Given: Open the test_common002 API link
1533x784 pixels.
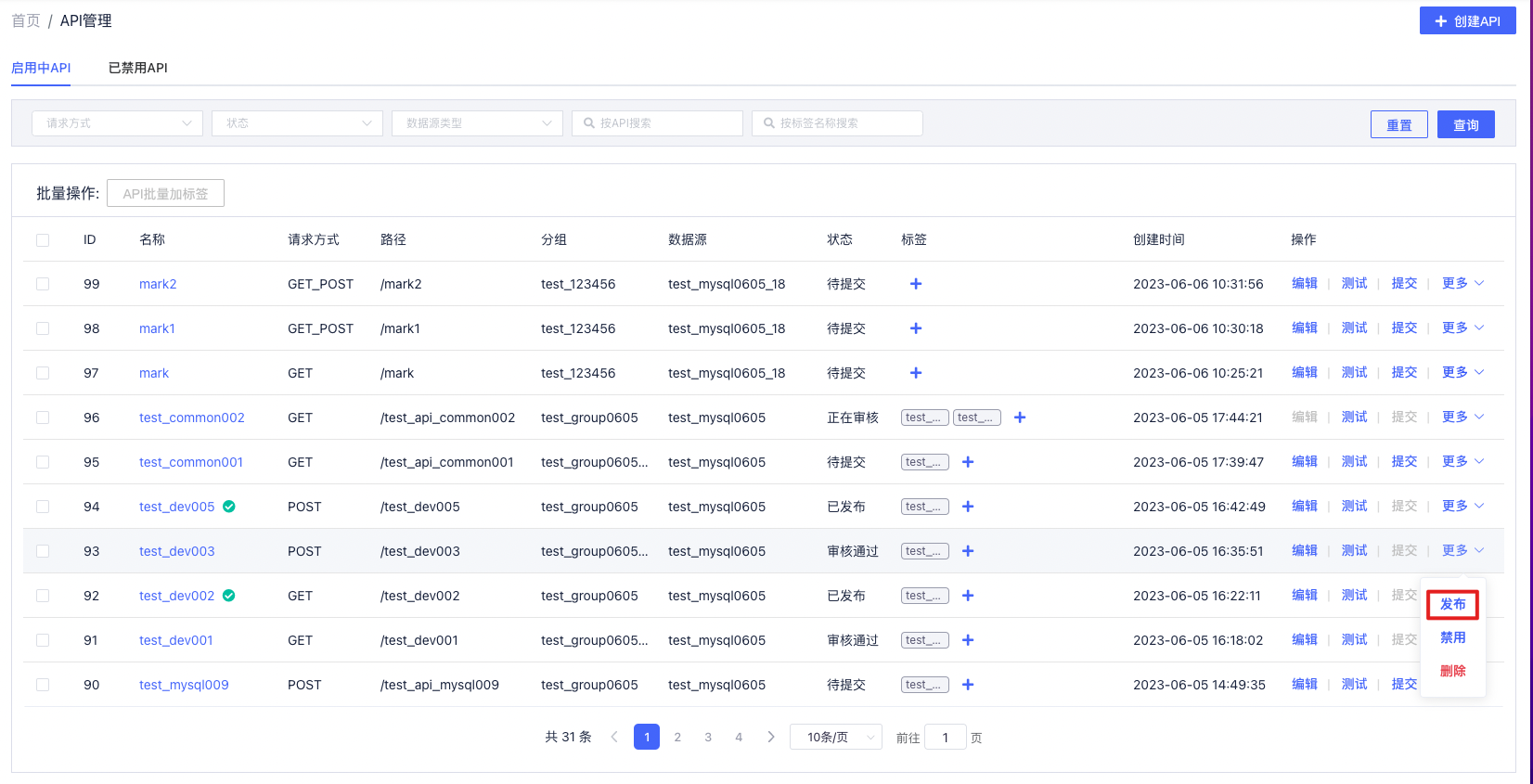Looking at the screenshot, I should pos(192,418).
